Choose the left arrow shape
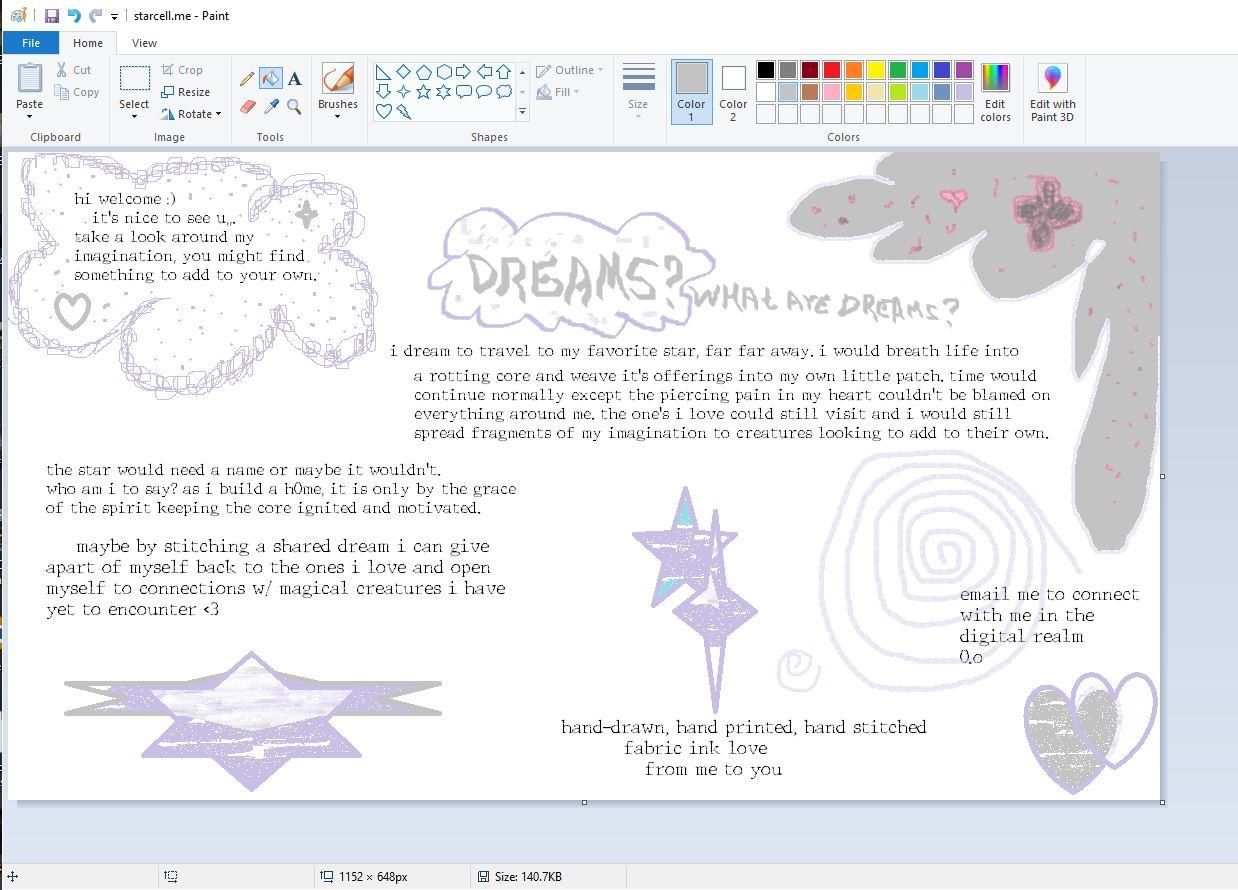 click(x=483, y=72)
